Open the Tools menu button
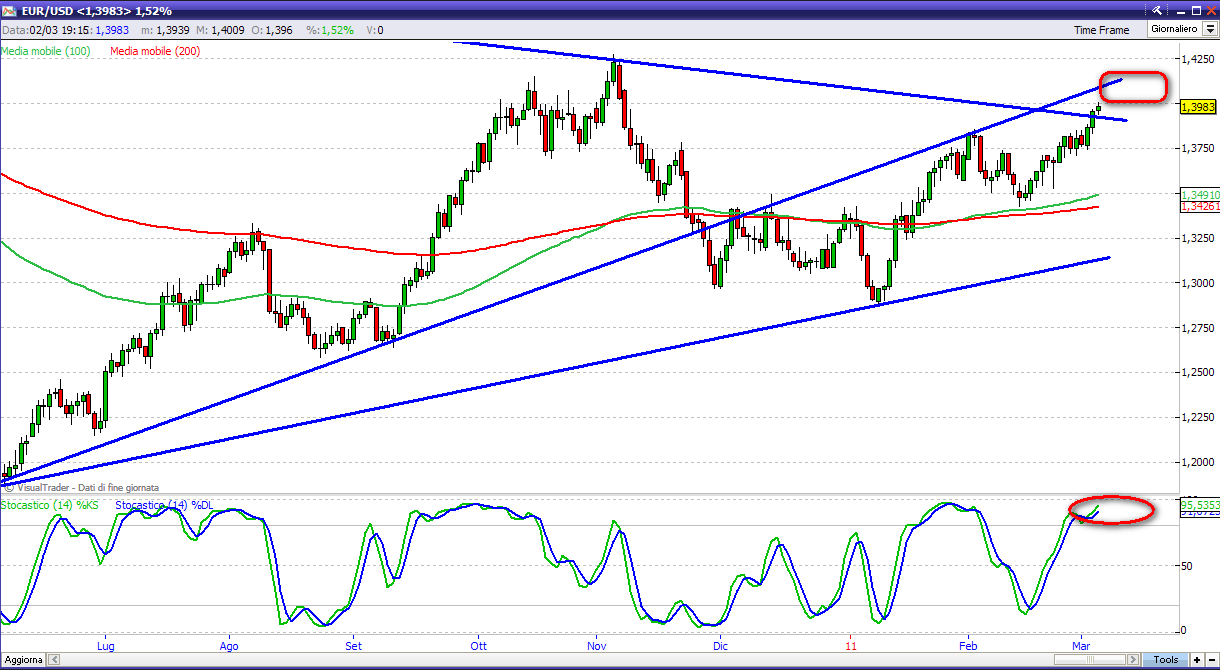This screenshot has width=1220, height=670. pos(1165,660)
